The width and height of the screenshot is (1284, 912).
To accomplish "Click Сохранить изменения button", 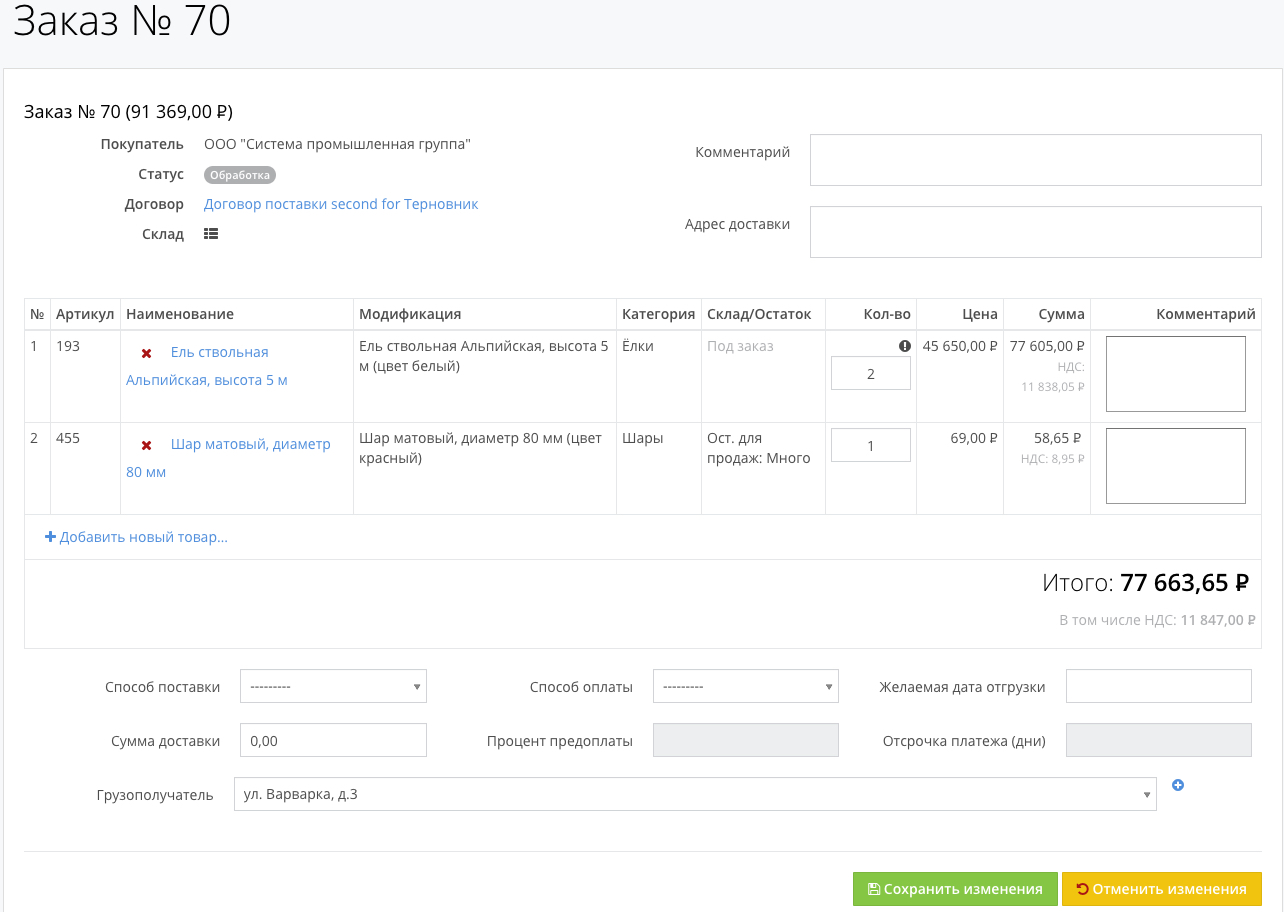I will (954, 889).
